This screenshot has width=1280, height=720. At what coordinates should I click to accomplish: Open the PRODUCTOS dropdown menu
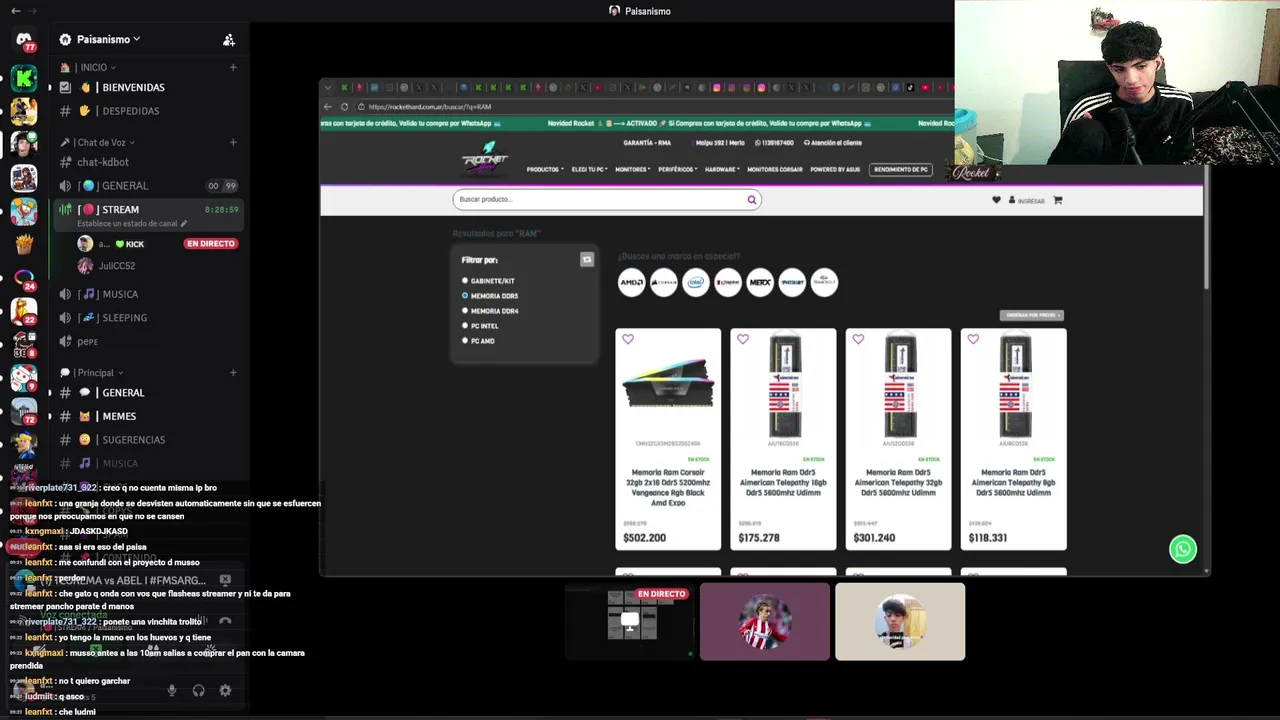pos(545,170)
